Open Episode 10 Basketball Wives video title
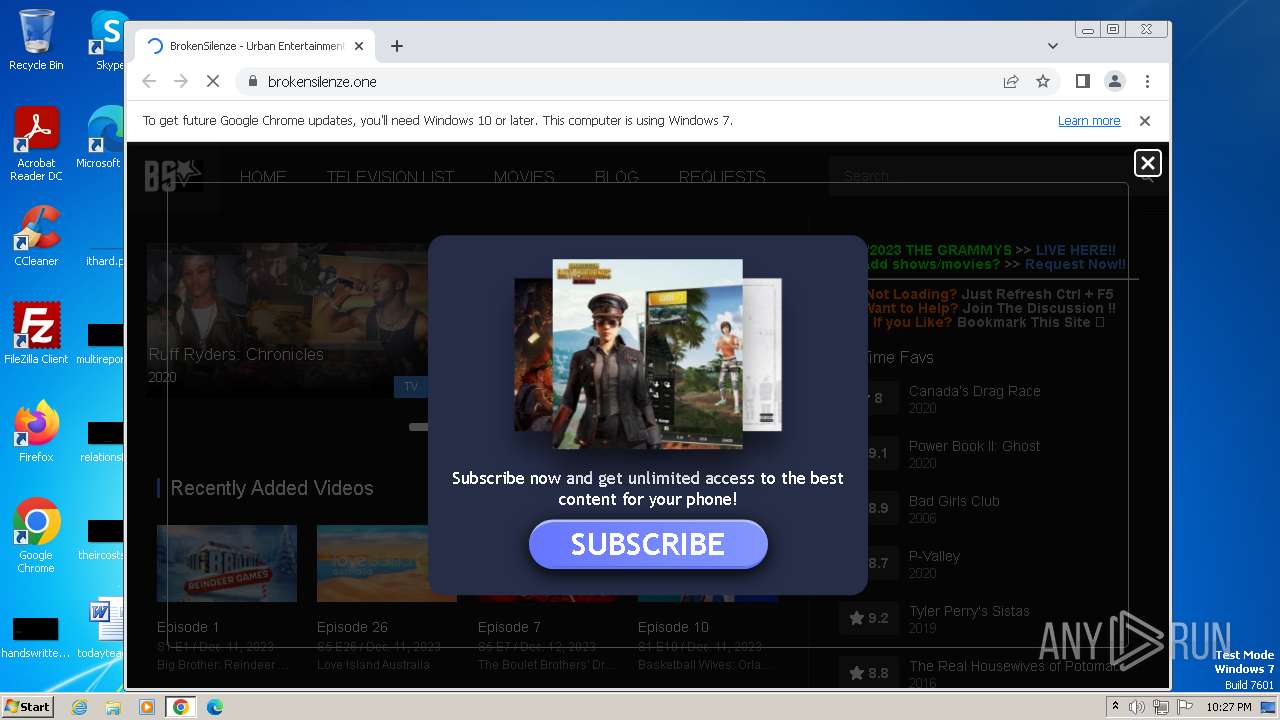This screenshot has height=720, width=1280. [x=673, y=627]
